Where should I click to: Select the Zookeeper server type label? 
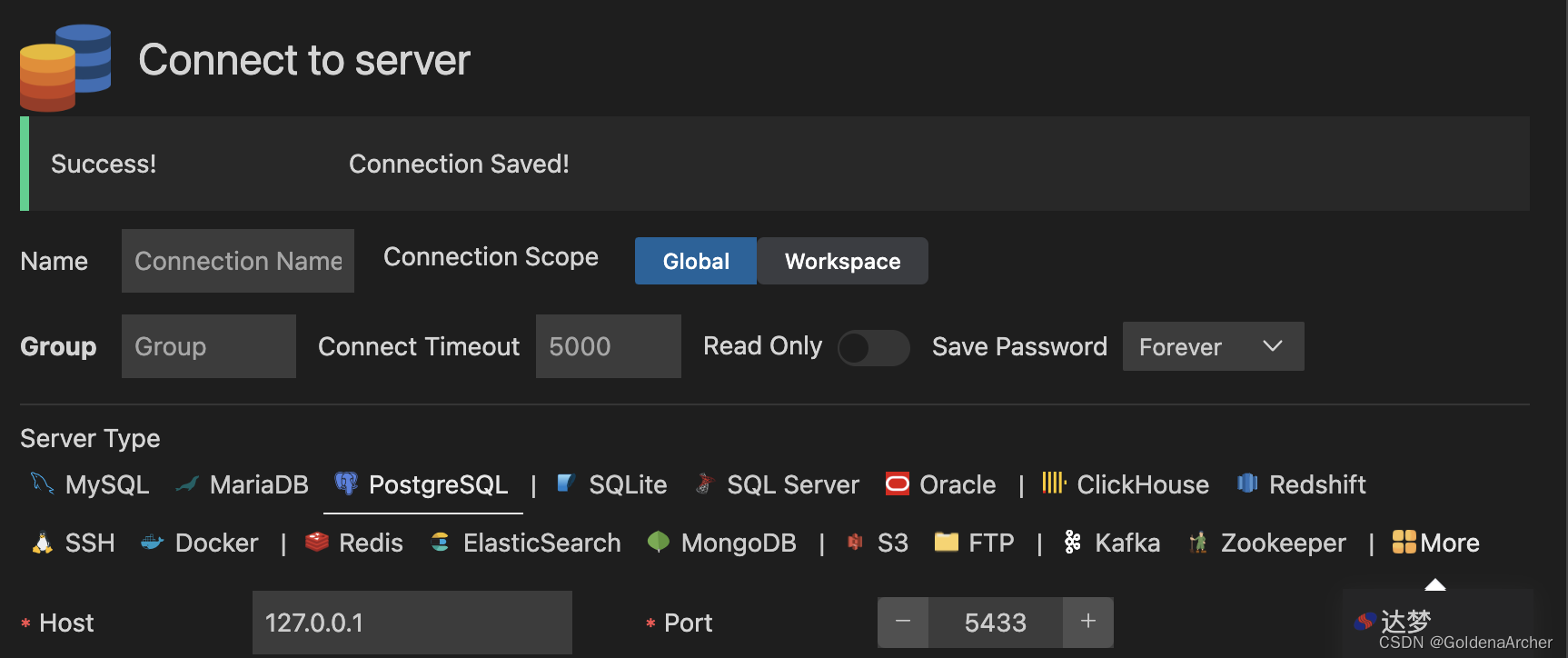(1284, 543)
